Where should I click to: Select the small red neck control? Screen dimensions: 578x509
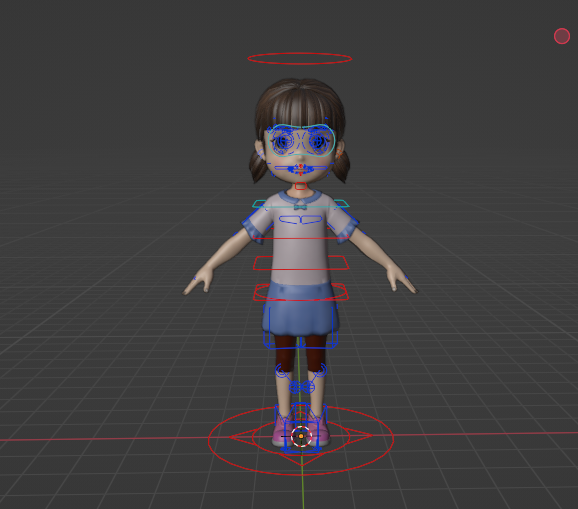tap(301, 186)
